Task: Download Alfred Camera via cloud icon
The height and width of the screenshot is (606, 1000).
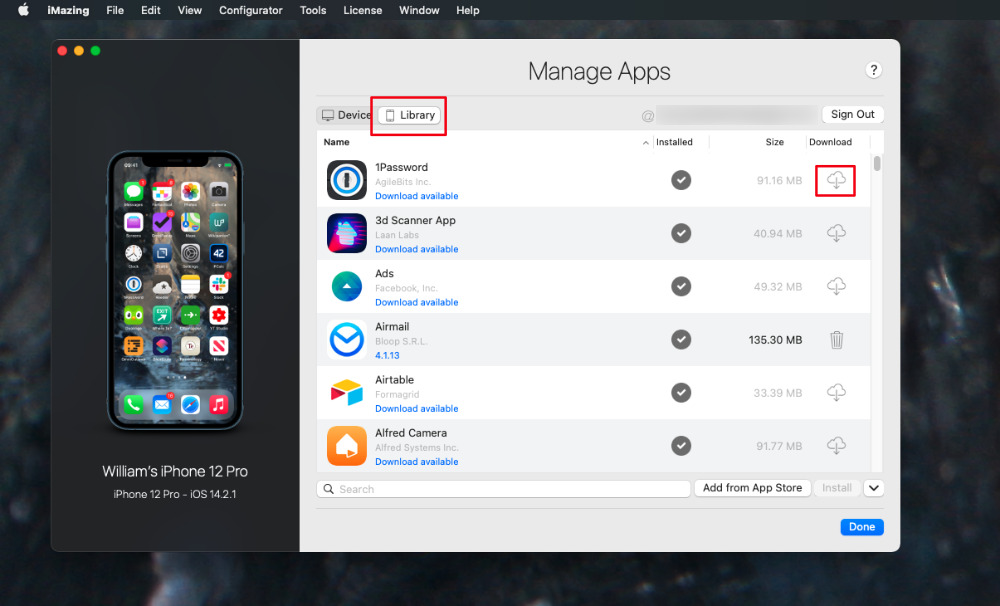Action: pyautogui.click(x=836, y=445)
